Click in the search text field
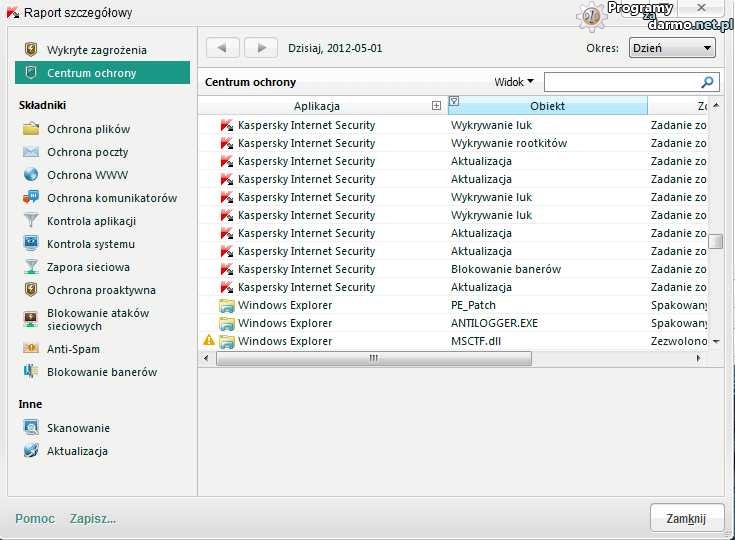The width and height of the screenshot is (735, 540). point(620,82)
